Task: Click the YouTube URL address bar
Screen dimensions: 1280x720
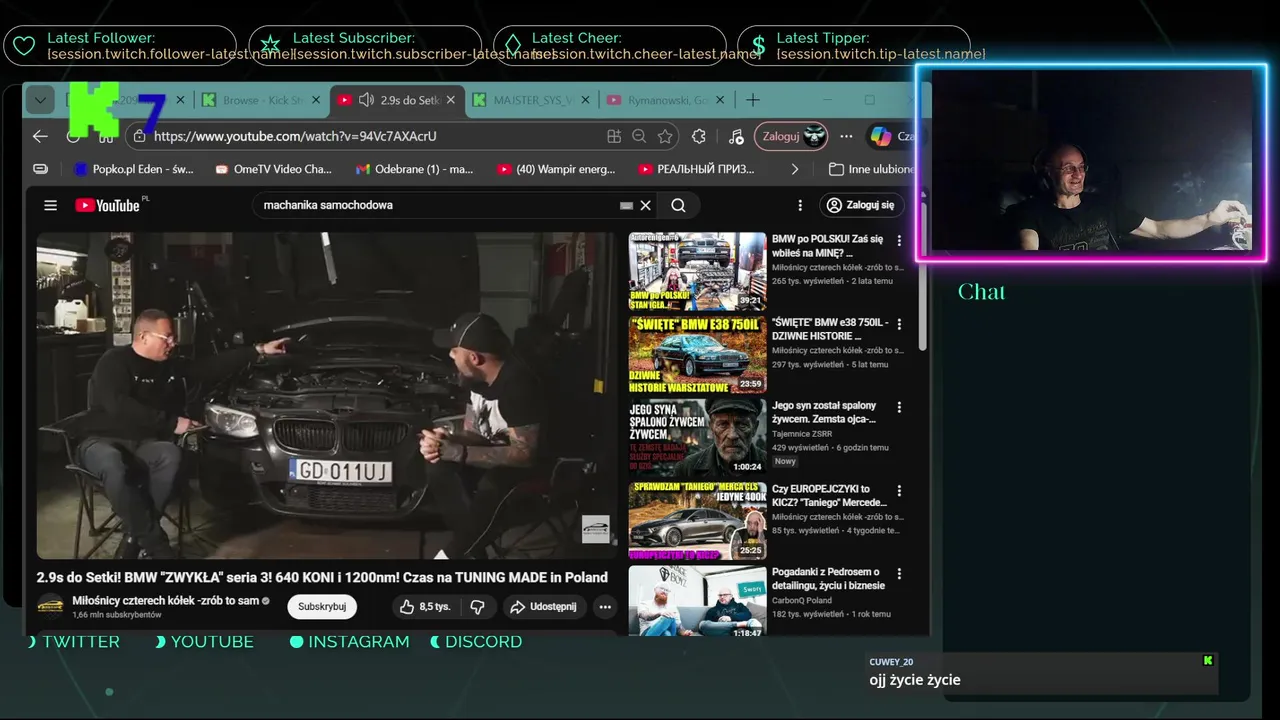Action: [370, 136]
